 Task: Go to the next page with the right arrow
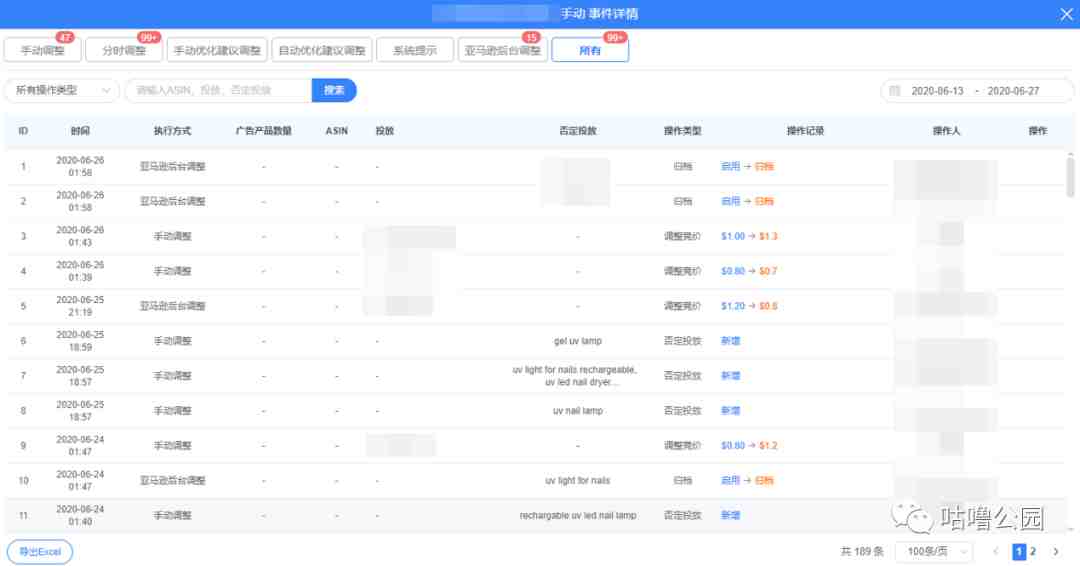pyautogui.click(x=1056, y=552)
